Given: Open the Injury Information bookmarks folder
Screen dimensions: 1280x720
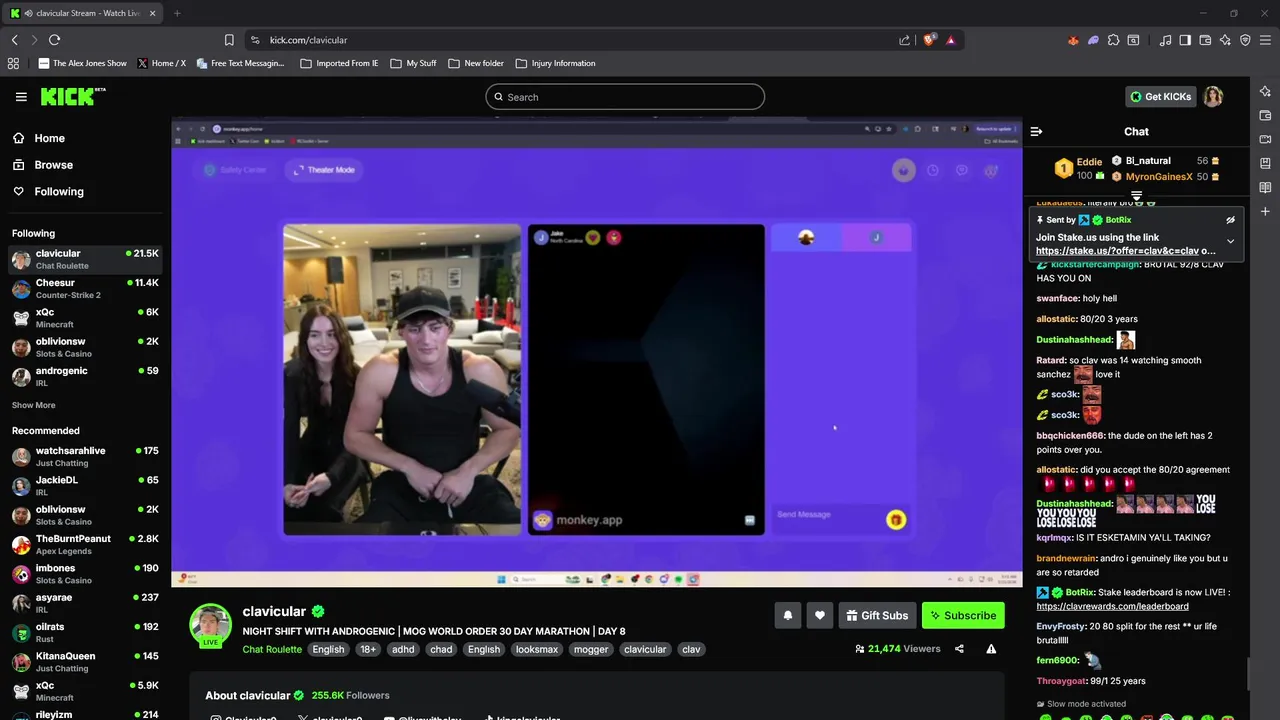Looking at the screenshot, I should (x=555, y=63).
